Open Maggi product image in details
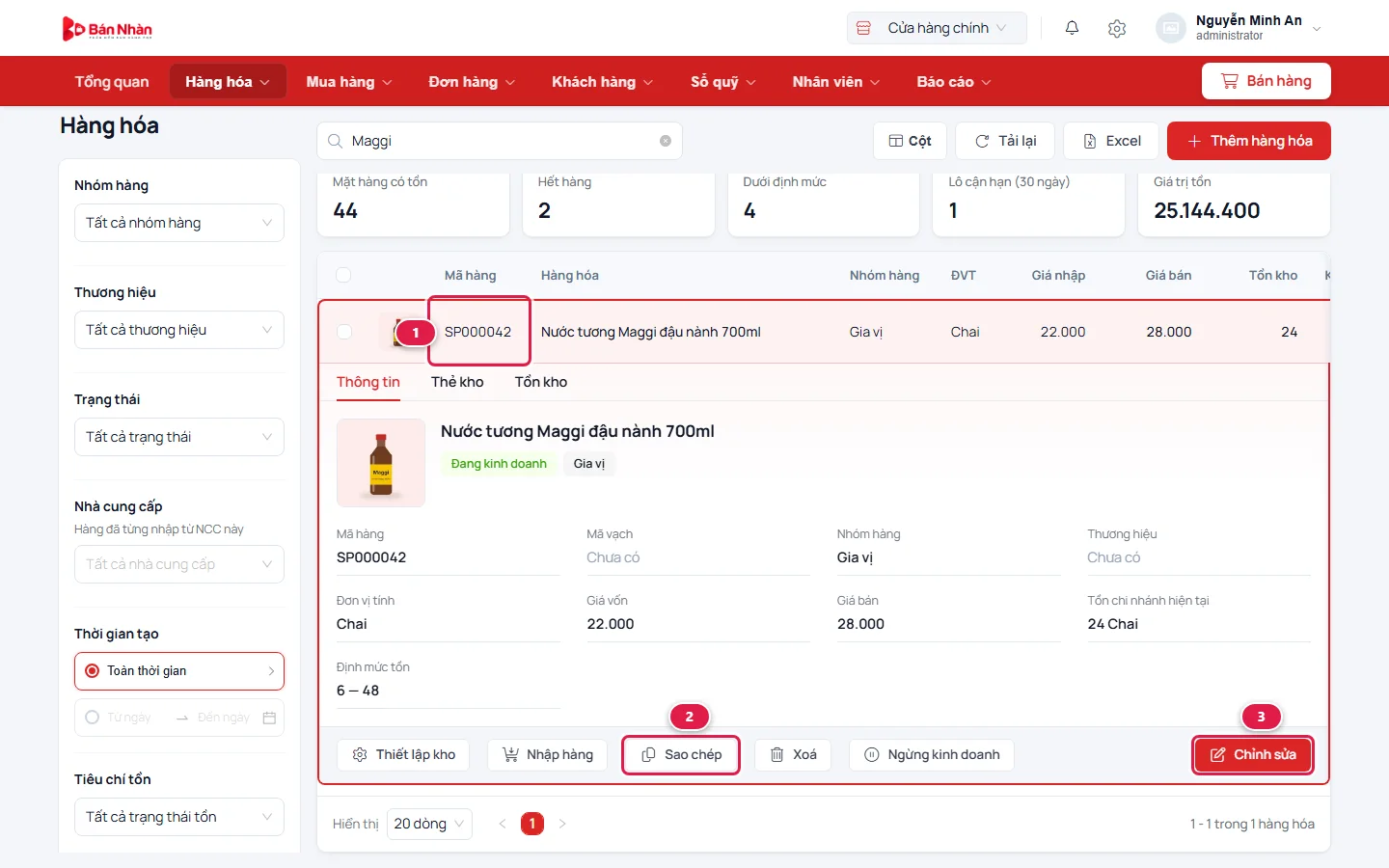Image resolution: width=1389 pixels, height=868 pixels. 381,463
